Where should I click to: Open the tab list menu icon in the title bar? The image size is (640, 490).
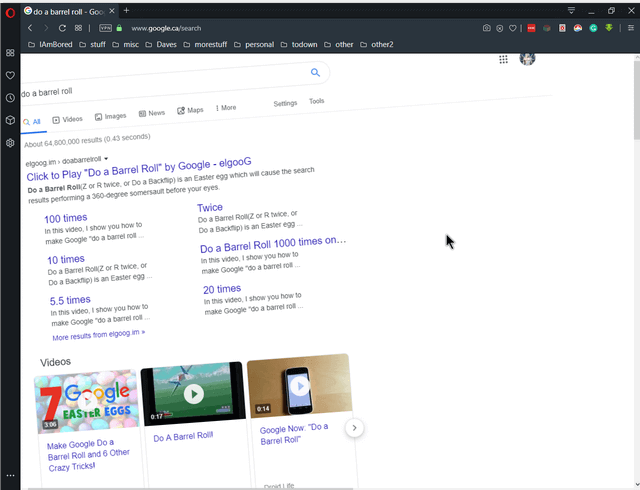pyautogui.click(x=571, y=10)
